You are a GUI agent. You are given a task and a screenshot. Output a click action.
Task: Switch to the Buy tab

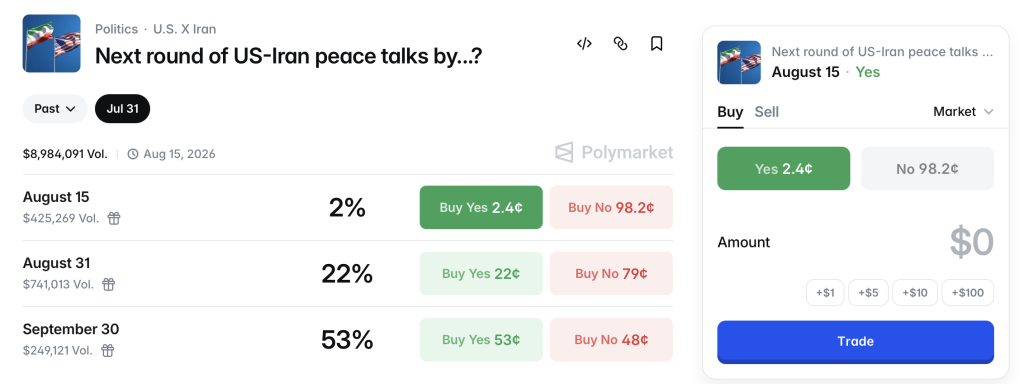click(x=730, y=112)
